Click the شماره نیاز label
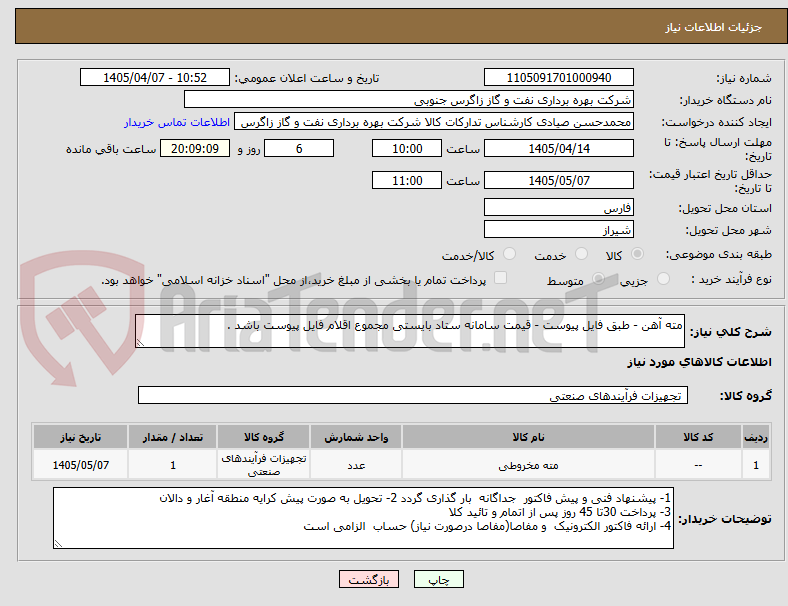The width and height of the screenshot is (788, 606). (744, 78)
